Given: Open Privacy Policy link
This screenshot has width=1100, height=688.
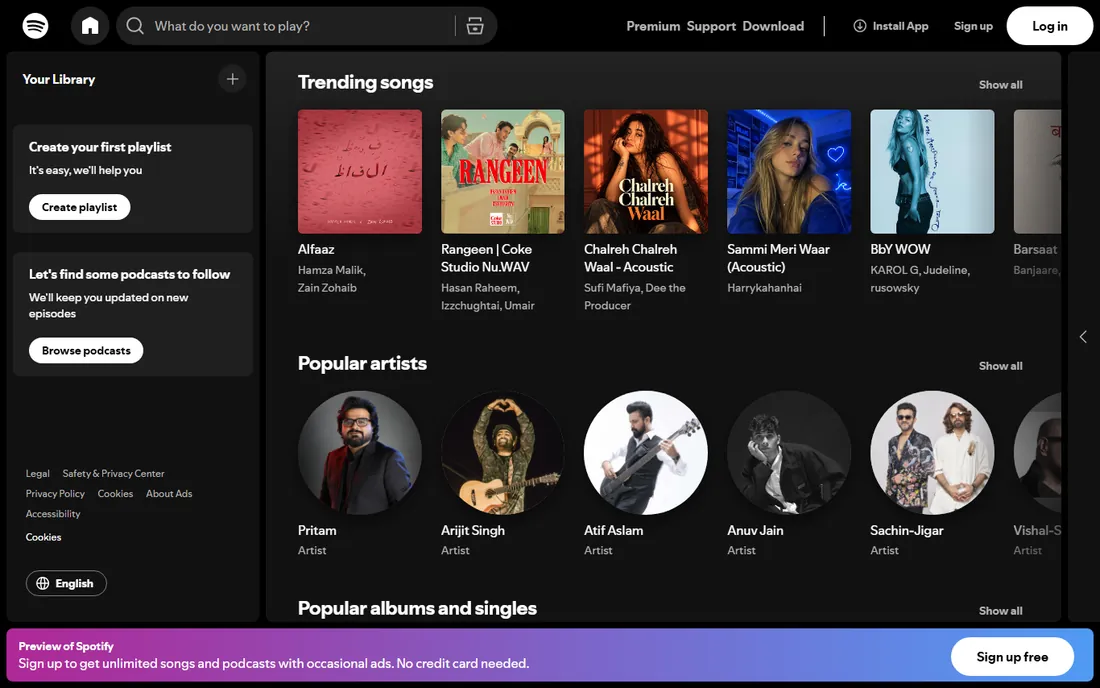Looking at the screenshot, I should [55, 494].
